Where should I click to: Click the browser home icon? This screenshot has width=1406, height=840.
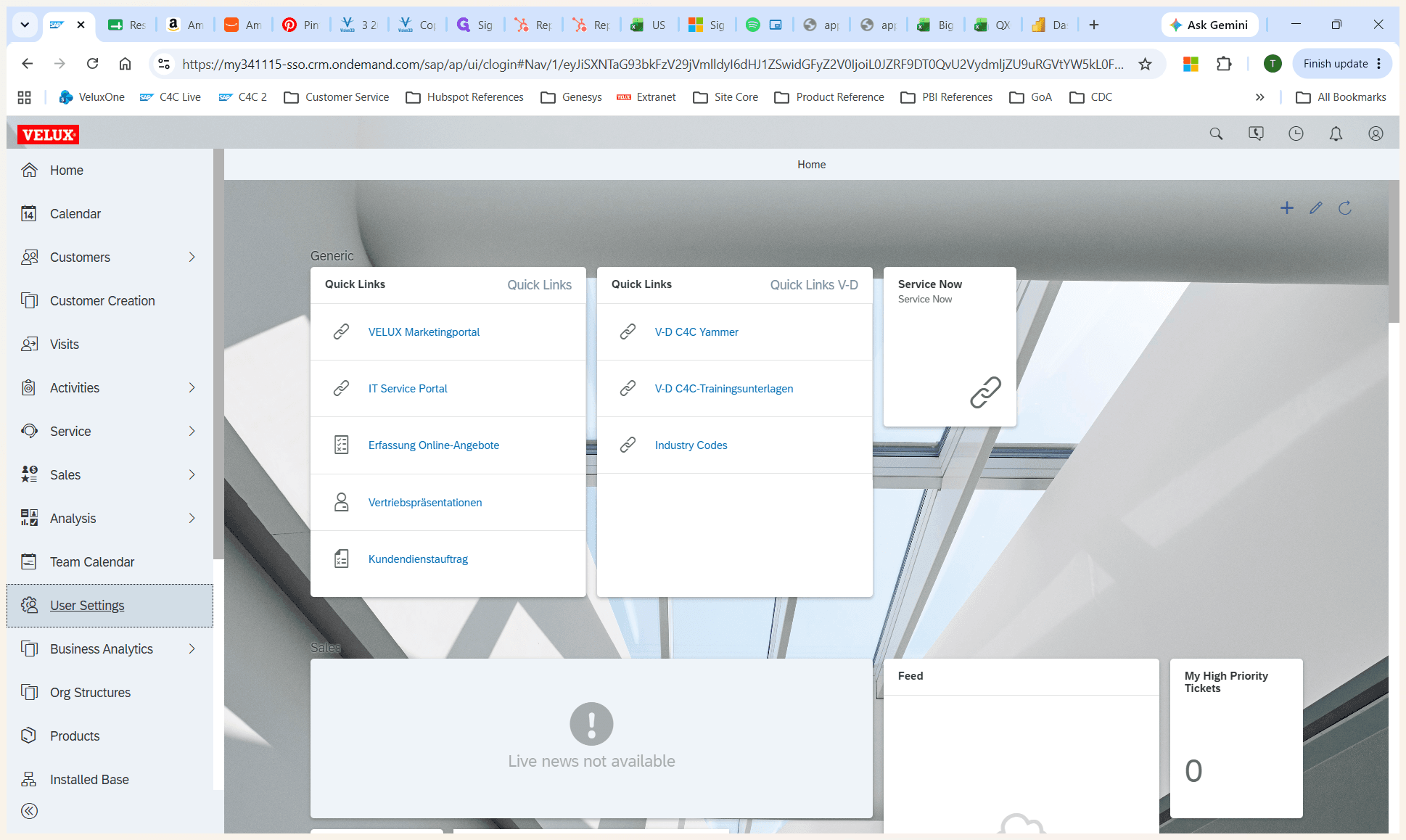(125, 64)
